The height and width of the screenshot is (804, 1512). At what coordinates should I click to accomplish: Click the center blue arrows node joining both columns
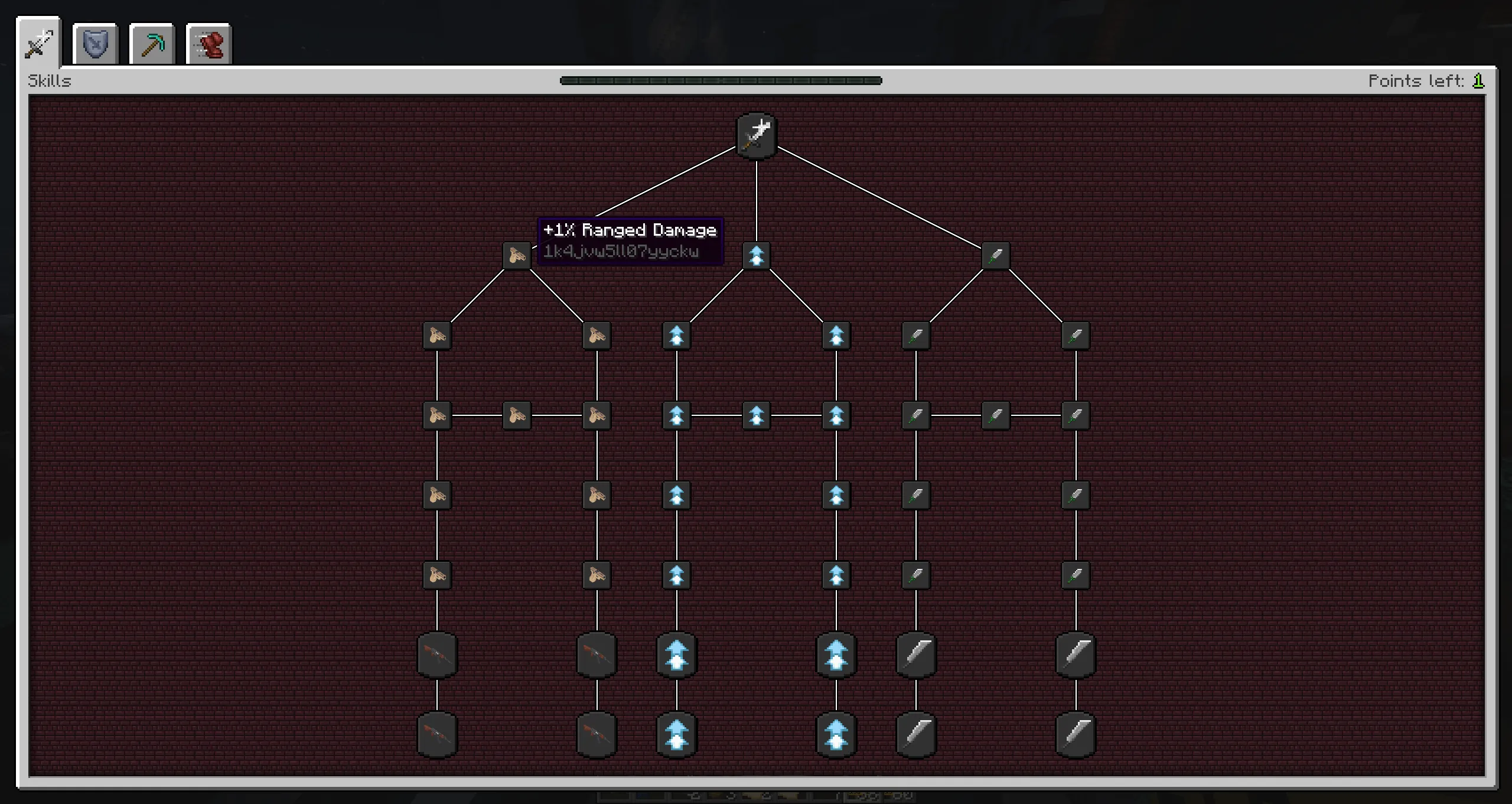pyautogui.click(x=757, y=415)
